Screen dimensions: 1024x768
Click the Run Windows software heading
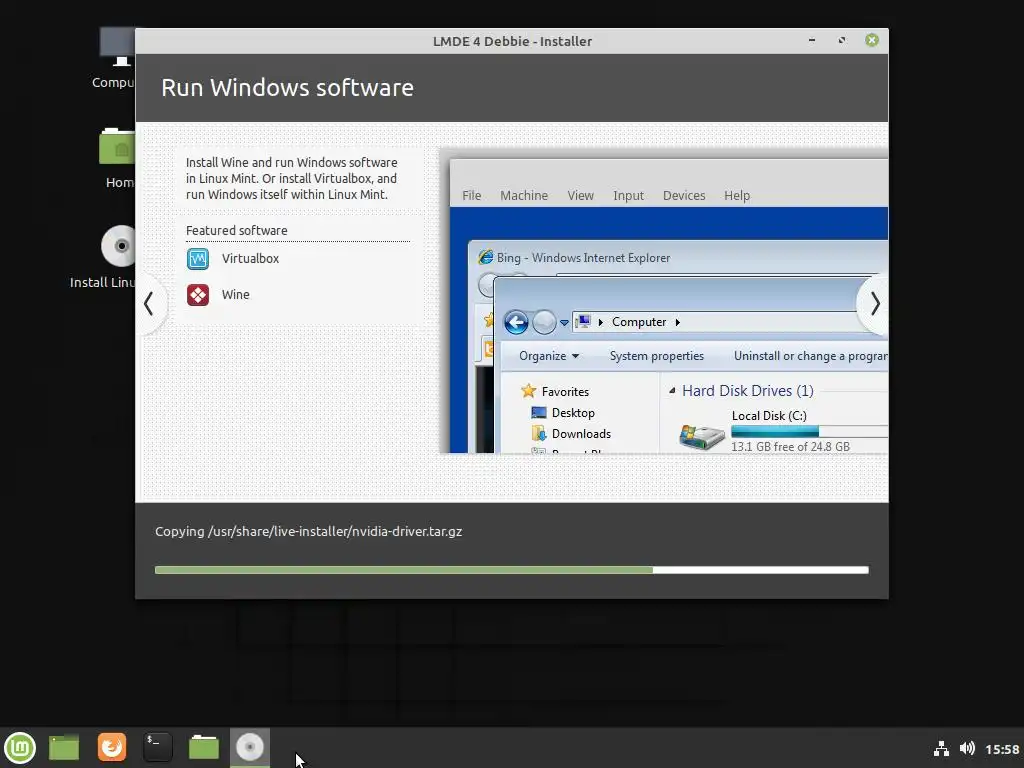pos(287,88)
